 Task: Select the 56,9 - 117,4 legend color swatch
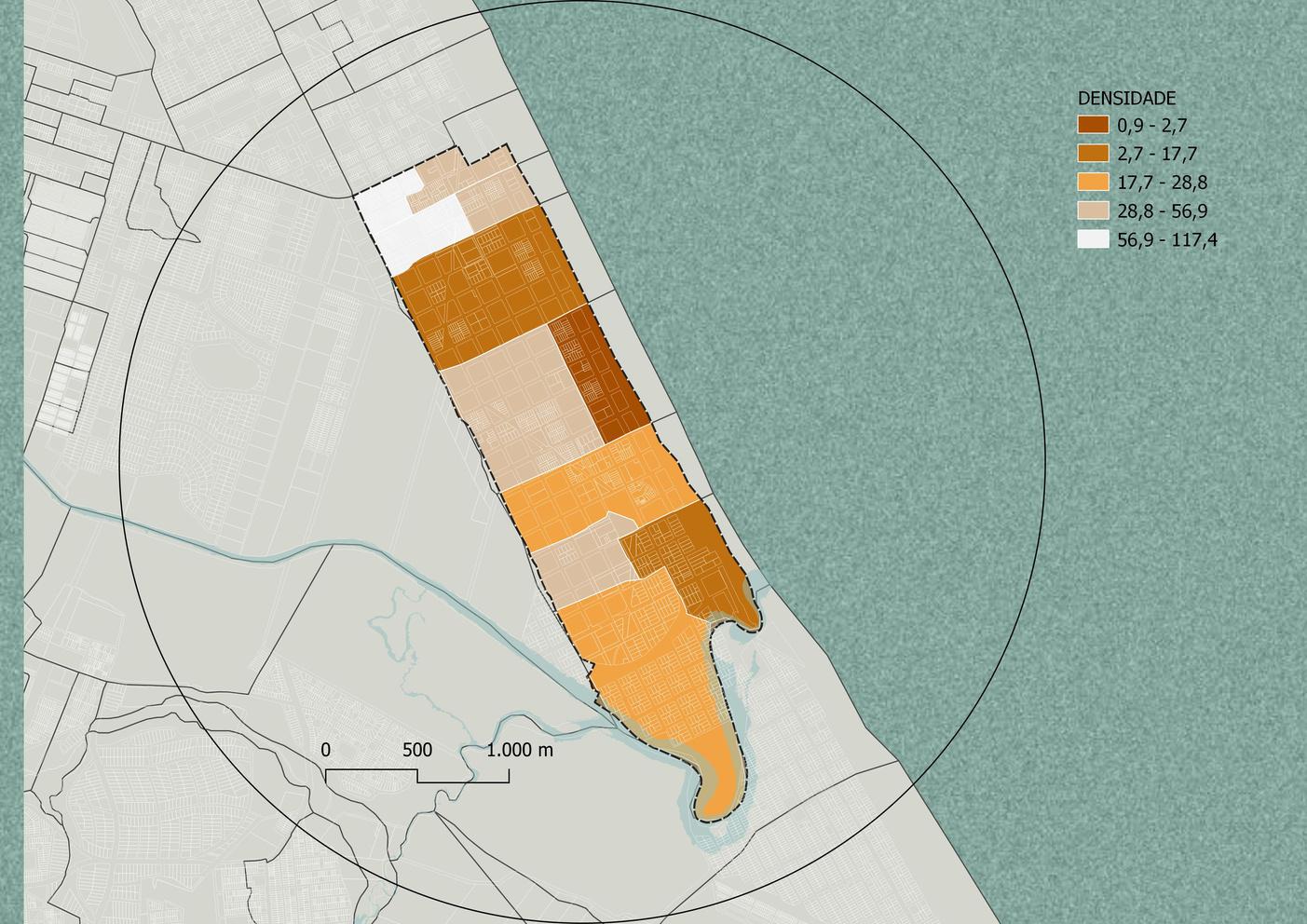pos(1094,239)
